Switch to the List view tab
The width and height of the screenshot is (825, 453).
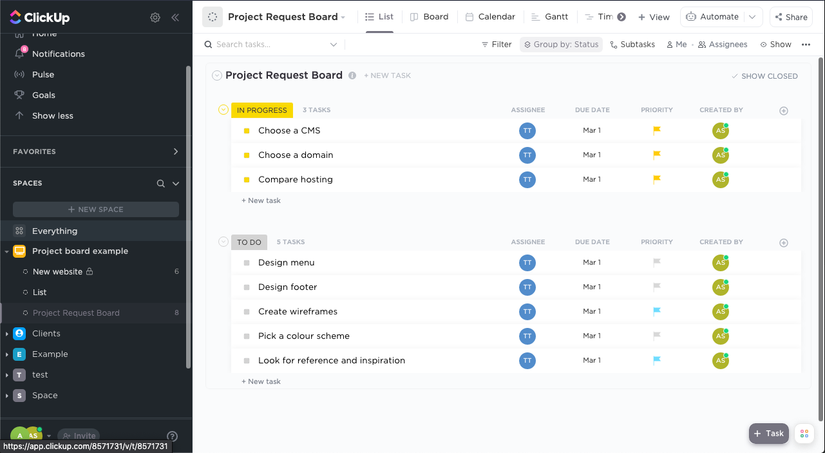coord(379,17)
